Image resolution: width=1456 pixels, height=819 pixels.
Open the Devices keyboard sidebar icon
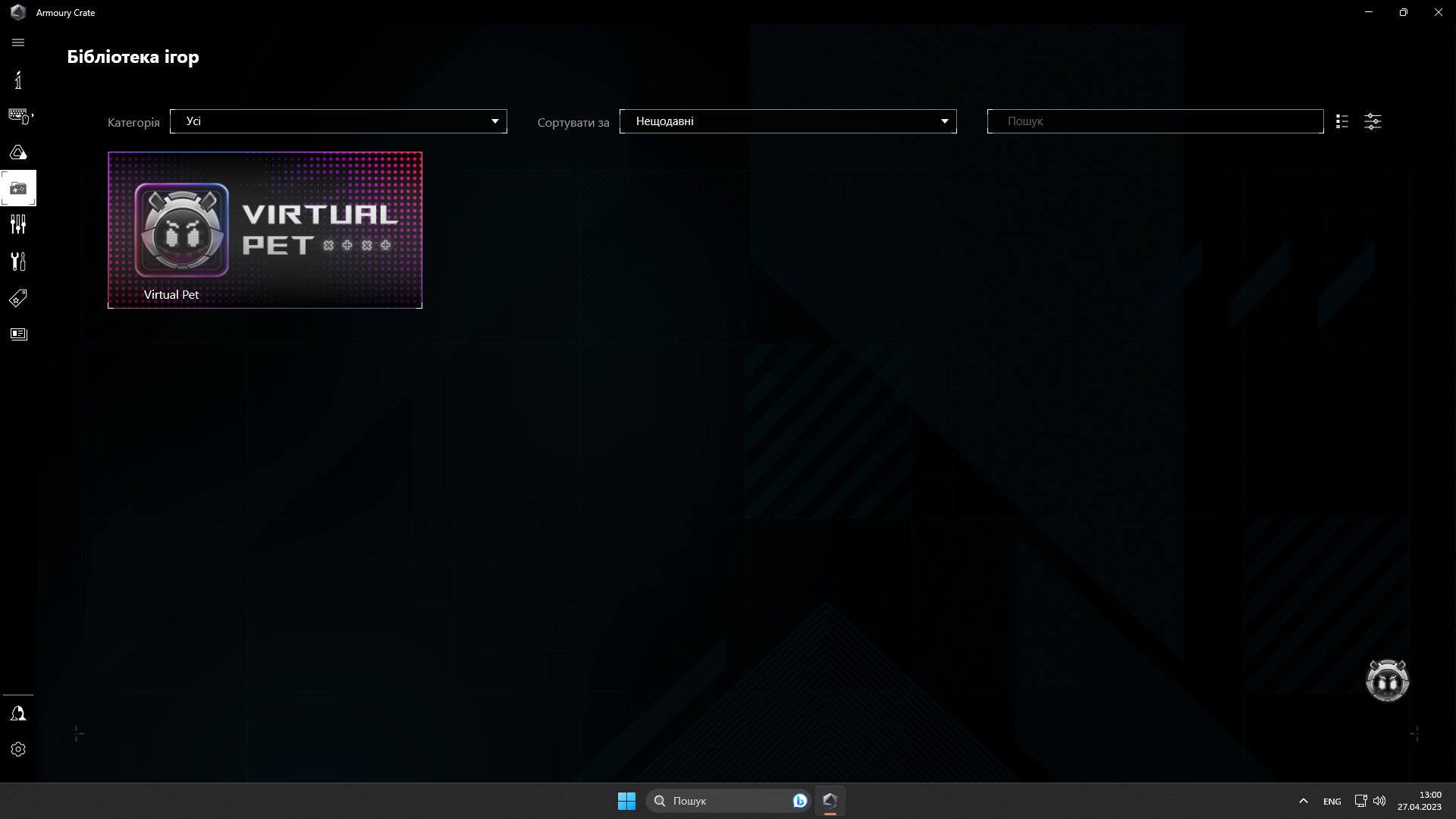[x=19, y=116]
